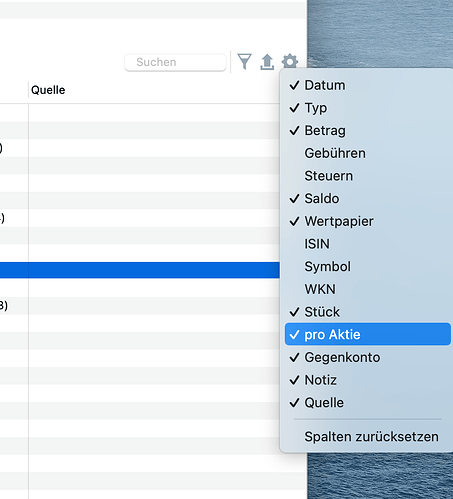453x499 pixels.
Task: Click the export upload icon
Action: point(267,62)
